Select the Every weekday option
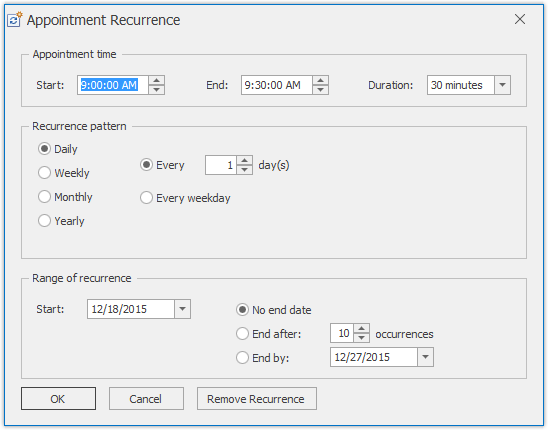548x430 pixels. pos(185,198)
